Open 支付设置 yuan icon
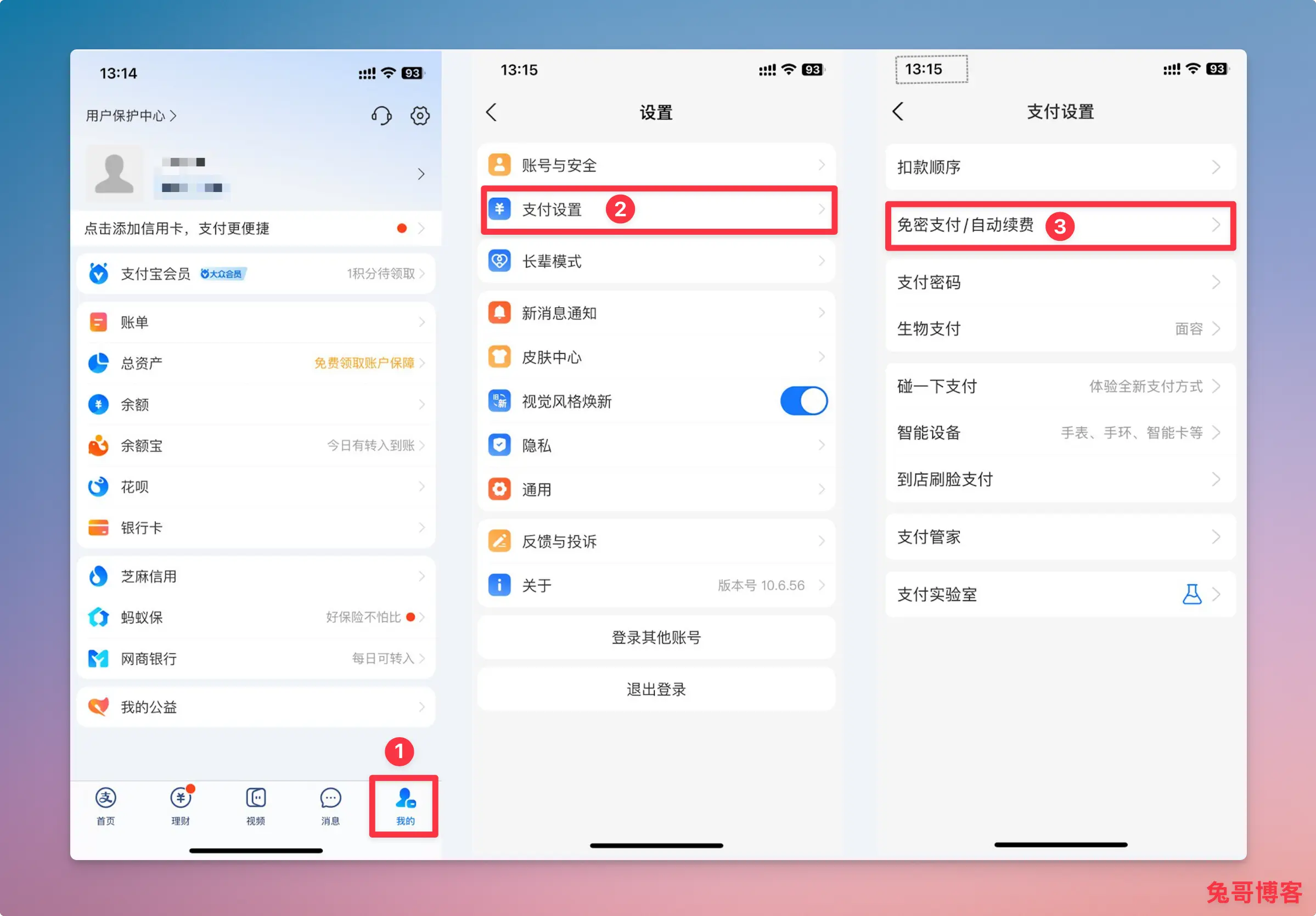This screenshot has height=916, width=1316. click(499, 209)
